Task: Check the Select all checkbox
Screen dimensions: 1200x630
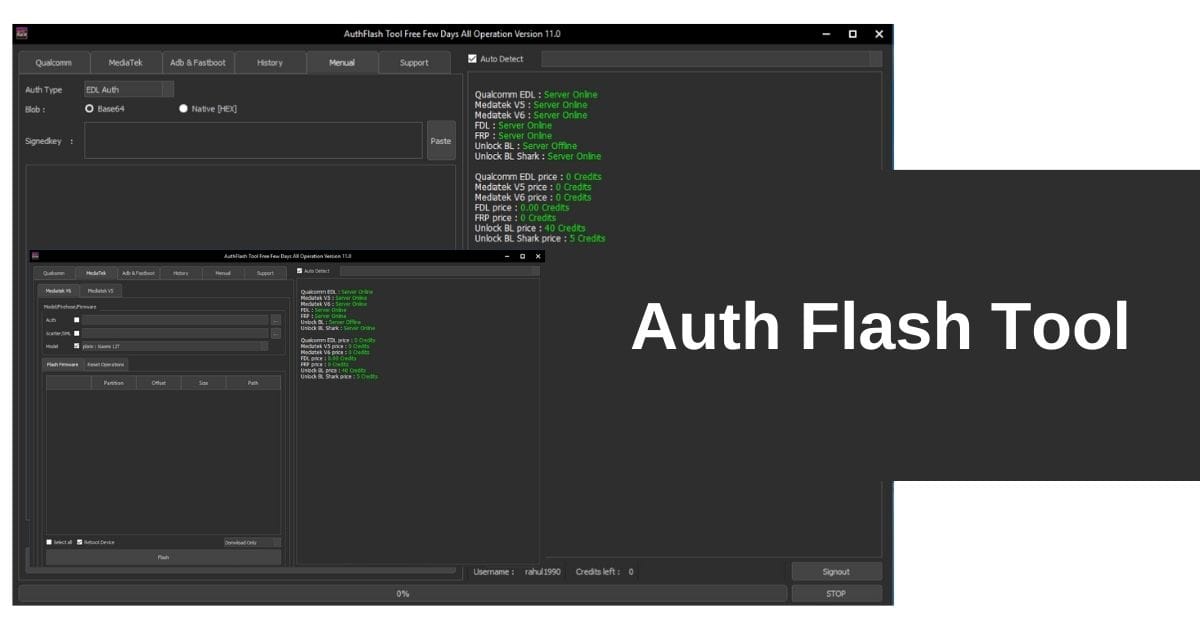Action: tap(49, 542)
